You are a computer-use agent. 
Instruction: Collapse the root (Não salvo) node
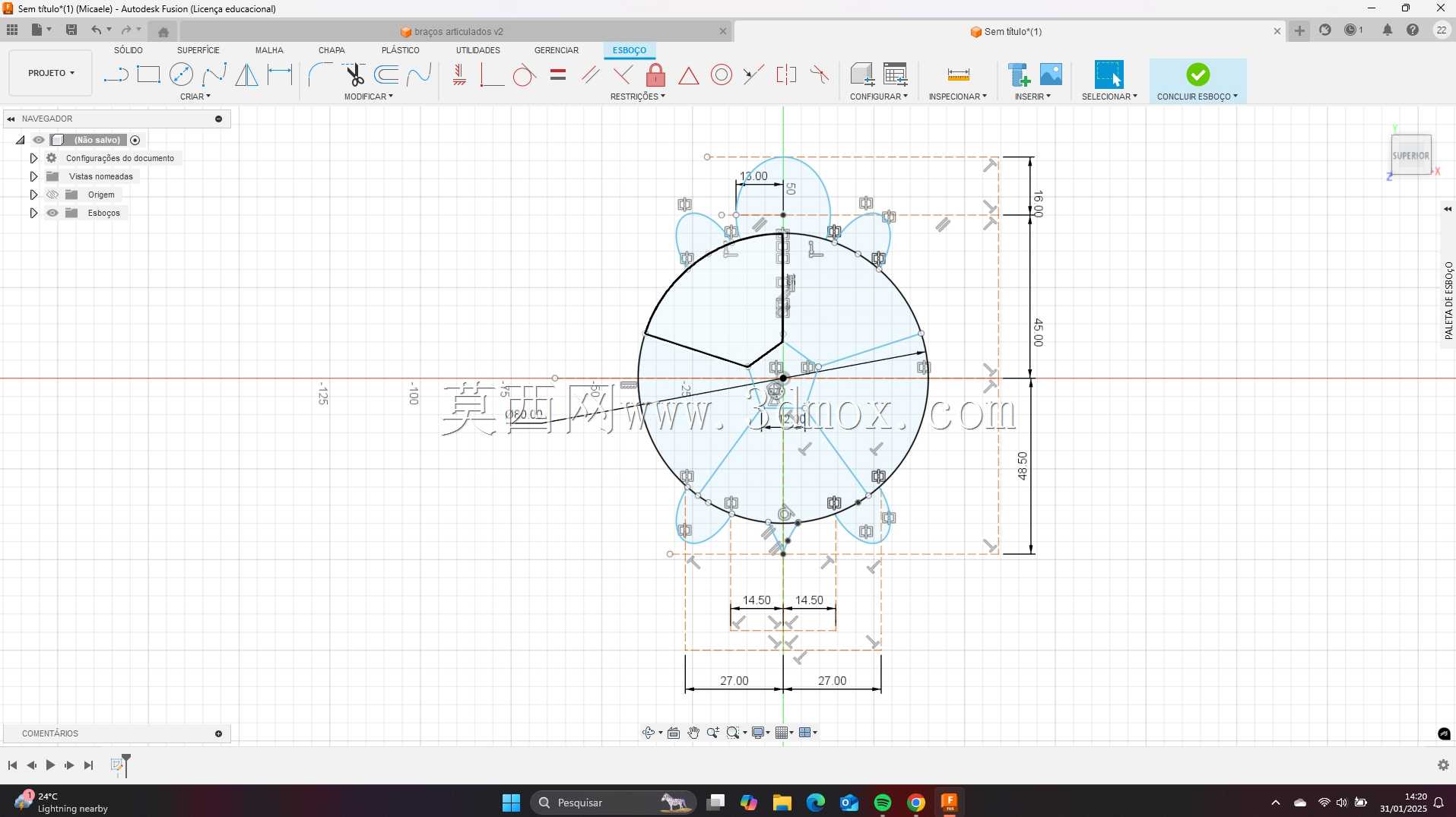pyautogui.click(x=21, y=140)
